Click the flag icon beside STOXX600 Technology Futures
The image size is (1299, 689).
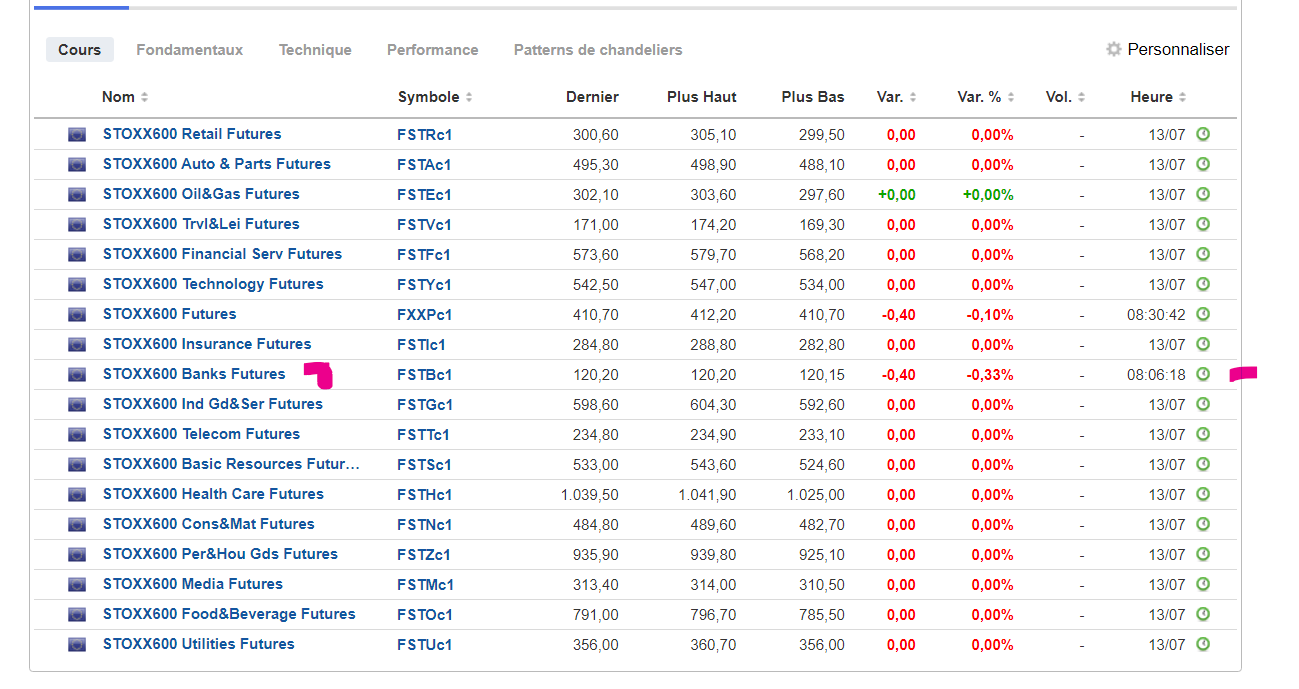[77, 284]
